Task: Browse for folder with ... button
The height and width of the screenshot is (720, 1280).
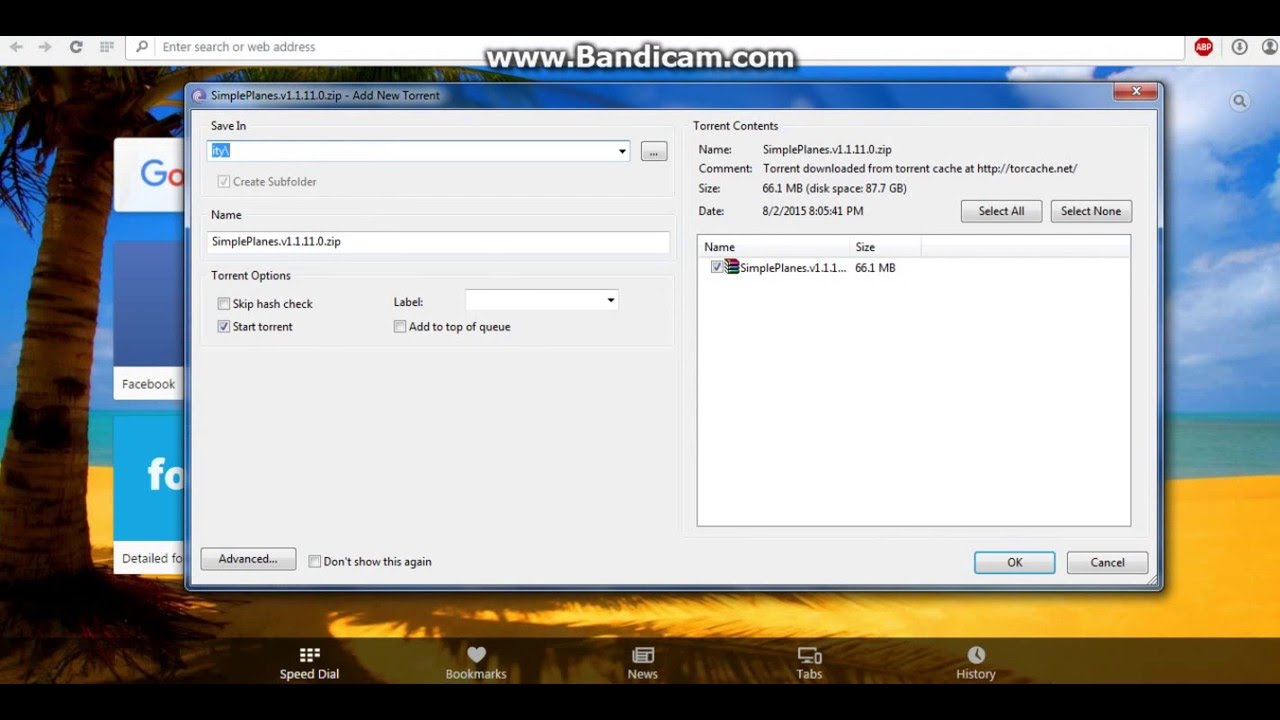Action: [x=654, y=151]
